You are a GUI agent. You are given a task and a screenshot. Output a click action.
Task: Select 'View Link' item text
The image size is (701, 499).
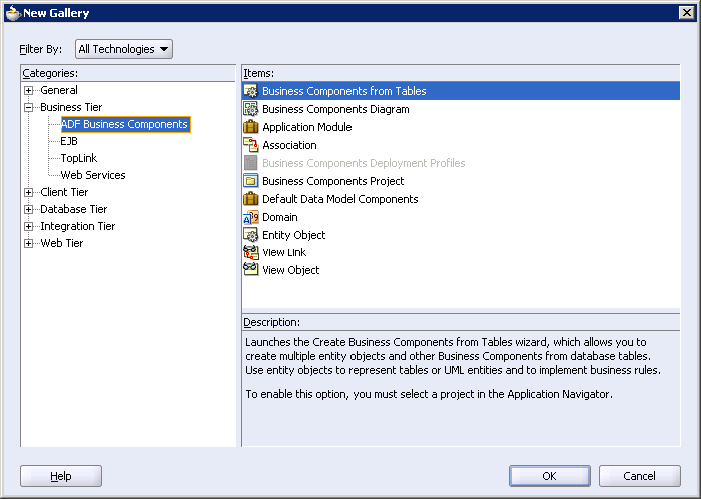284,252
